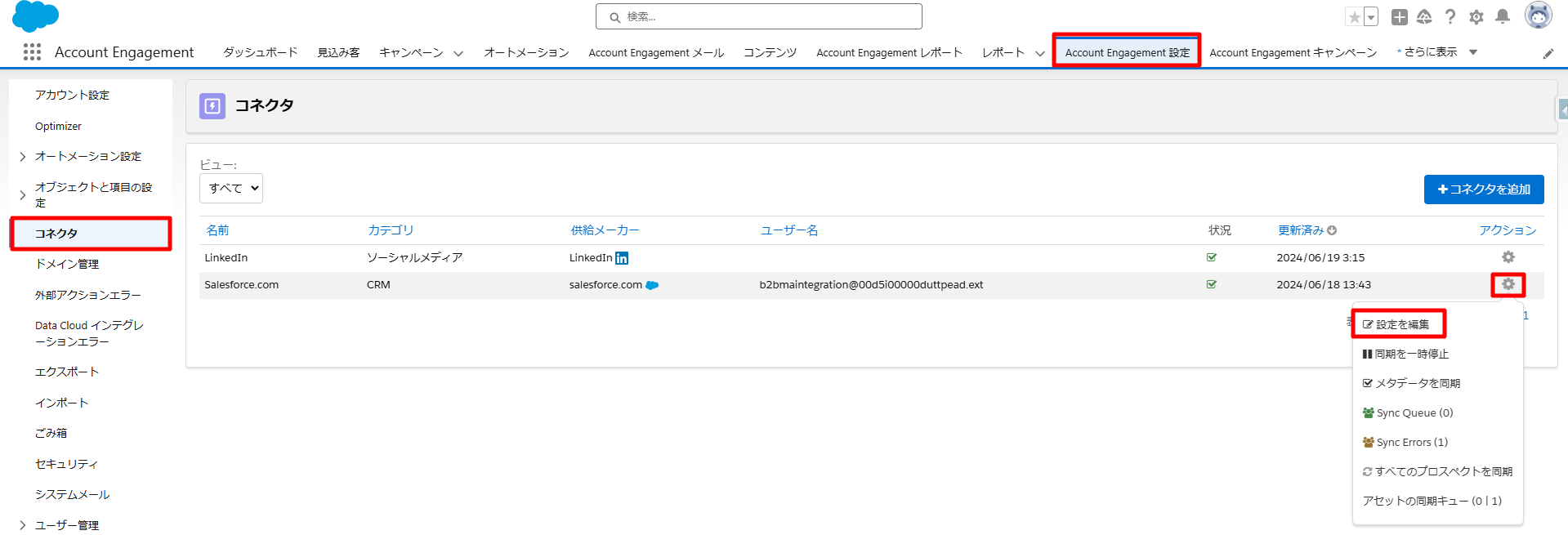
Task: Open the gear menu for LinkedIn row
Action: tap(1508, 257)
